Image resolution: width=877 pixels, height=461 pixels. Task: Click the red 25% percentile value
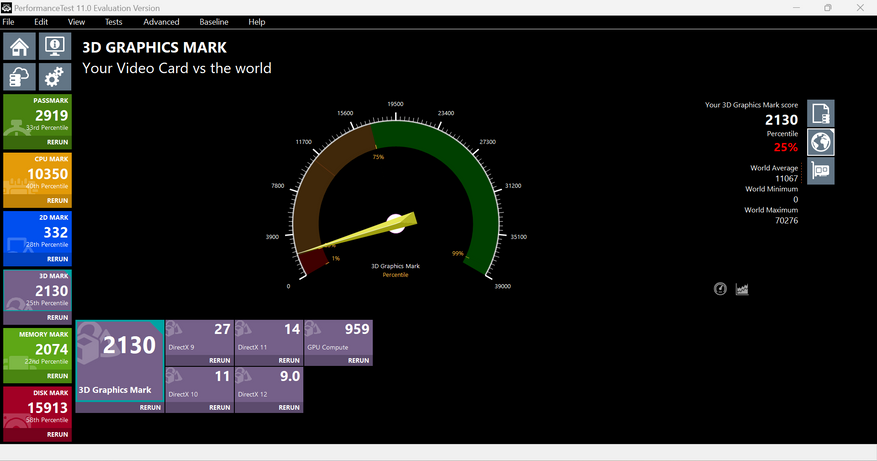tap(786, 148)
